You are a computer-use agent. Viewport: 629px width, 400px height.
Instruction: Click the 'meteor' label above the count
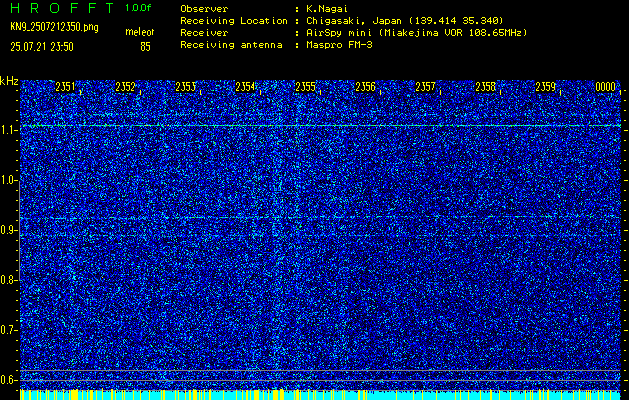tap(140, 32)
